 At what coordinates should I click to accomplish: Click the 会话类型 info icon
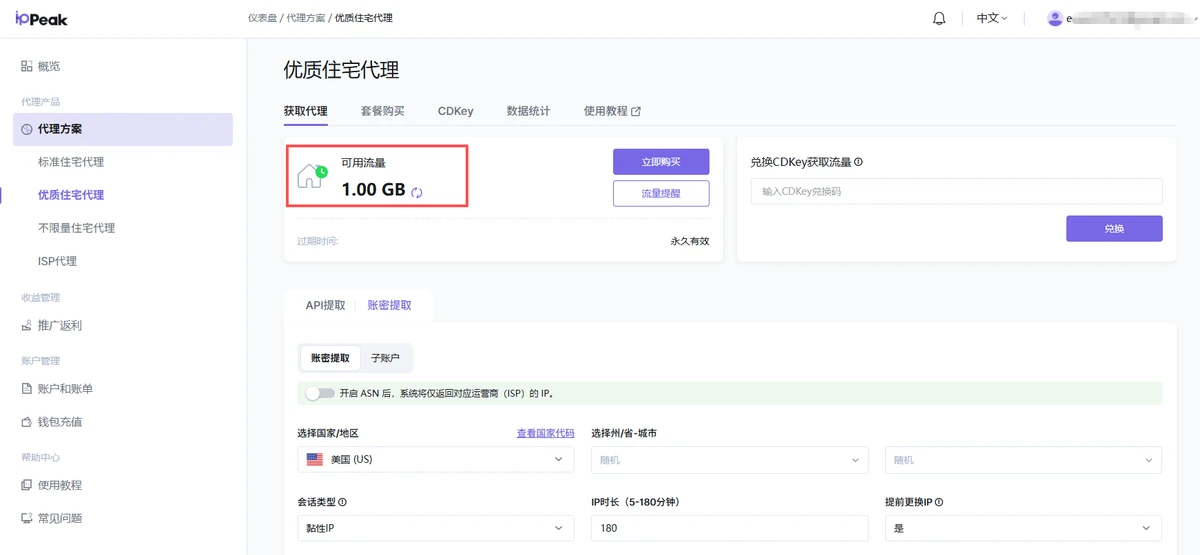coord(343,502)
